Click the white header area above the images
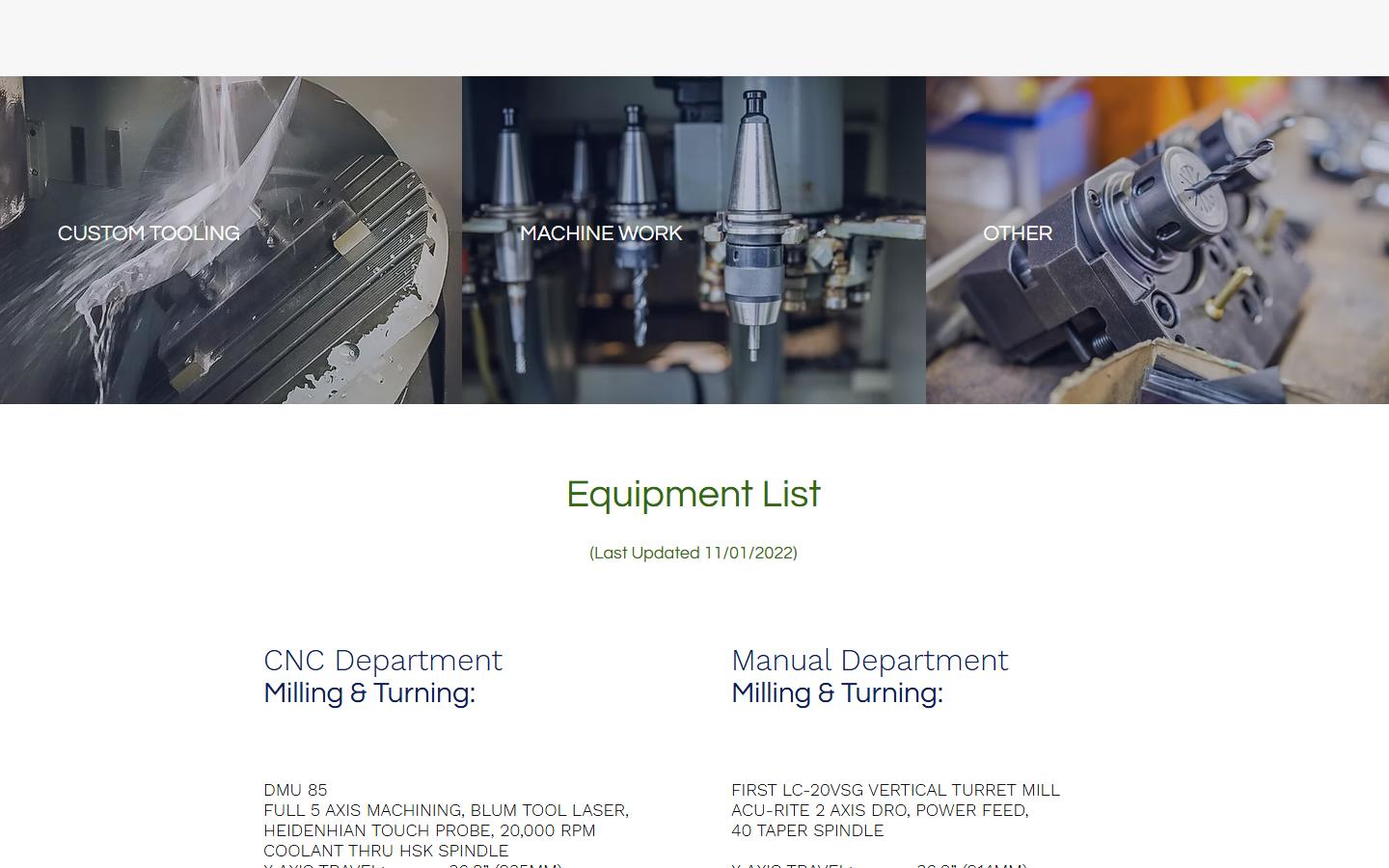The height and width of the screenshot is (868, 1389). pyautogui.click(x=694, y=39)
